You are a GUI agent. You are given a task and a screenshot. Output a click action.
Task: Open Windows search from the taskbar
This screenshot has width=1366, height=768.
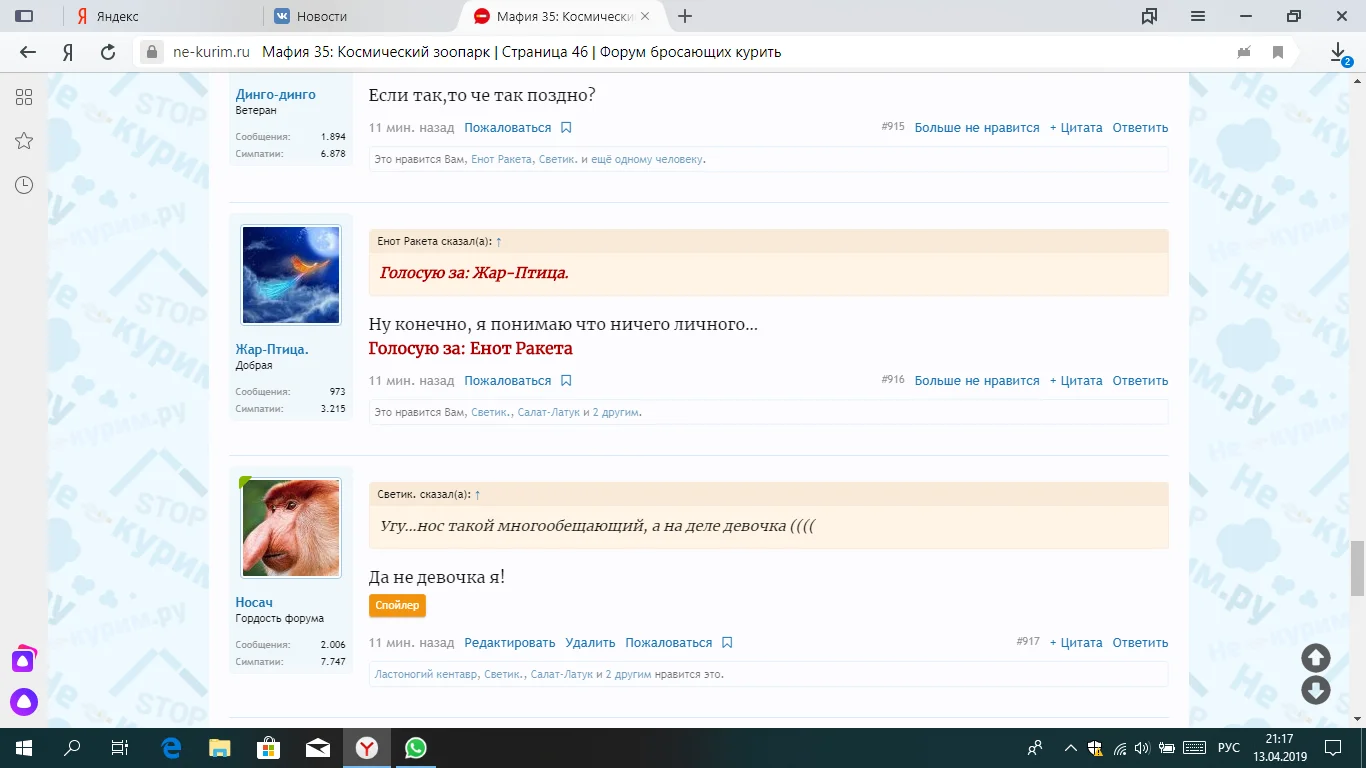tap(72, 748)
